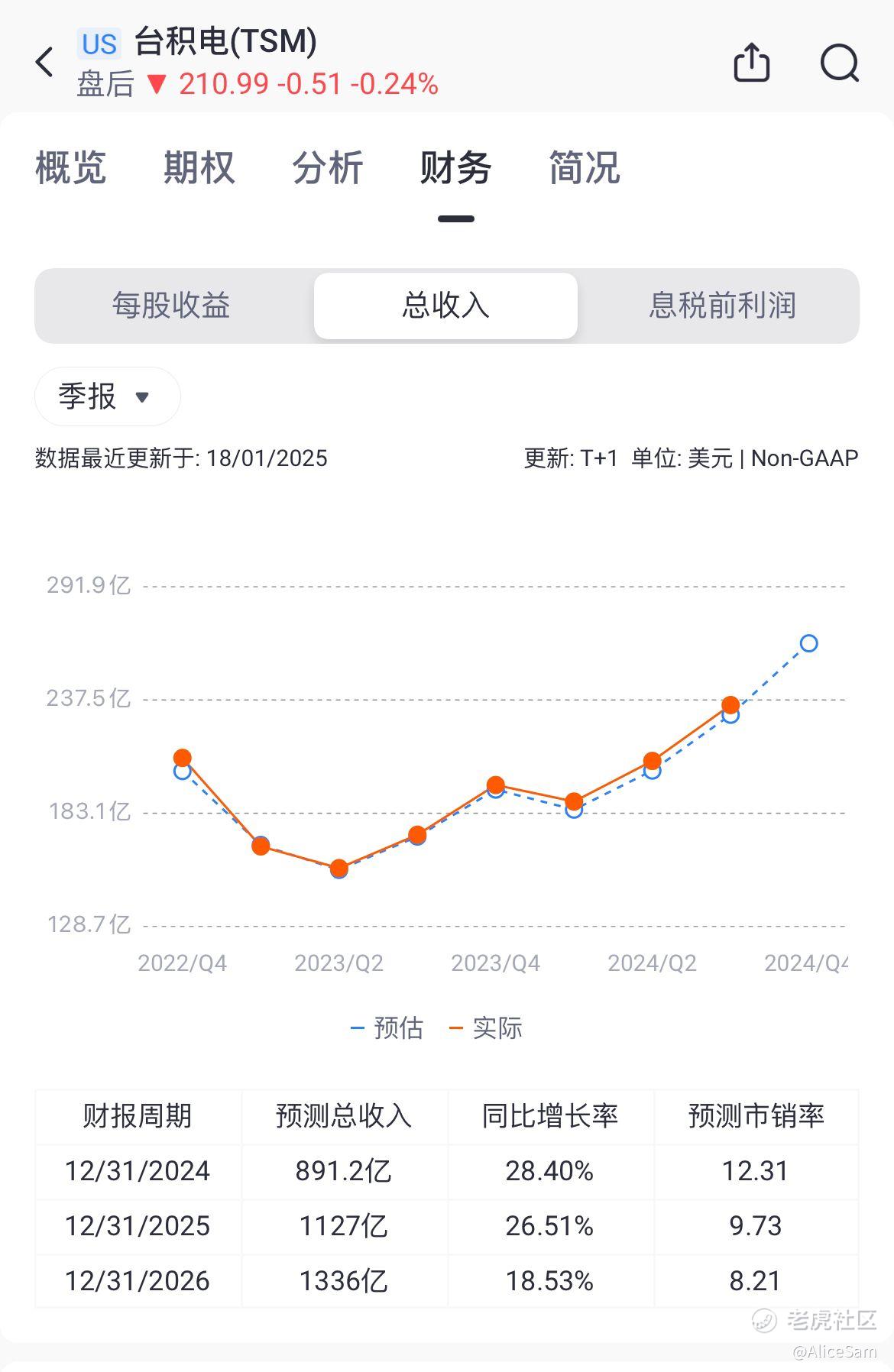Image resolution: width=894 pixels, height=1372 pixels.
Task: Tap the share icon
Action: (x=751, y=62)
